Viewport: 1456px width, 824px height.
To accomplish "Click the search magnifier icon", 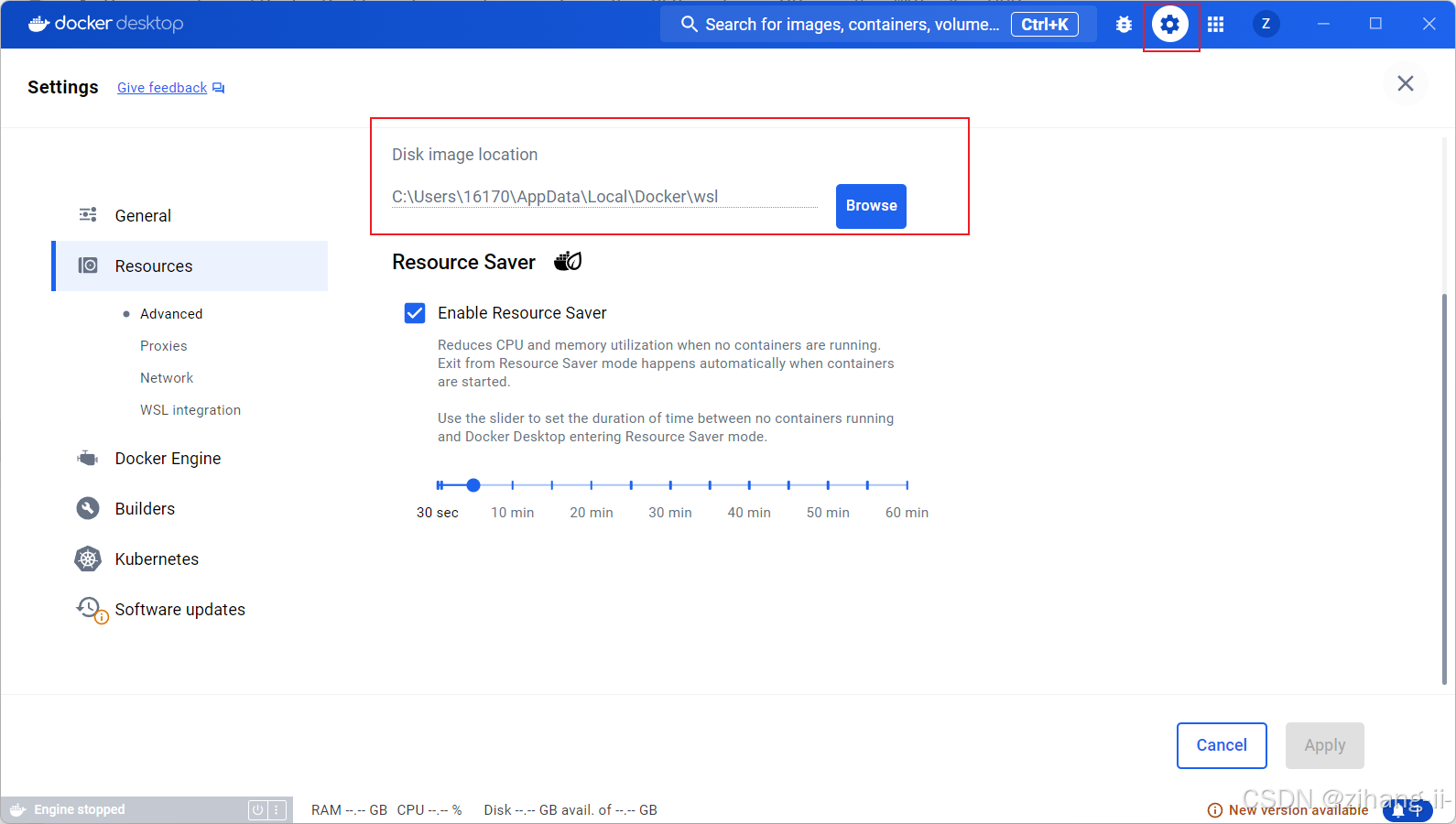I will tap(690, 24).
